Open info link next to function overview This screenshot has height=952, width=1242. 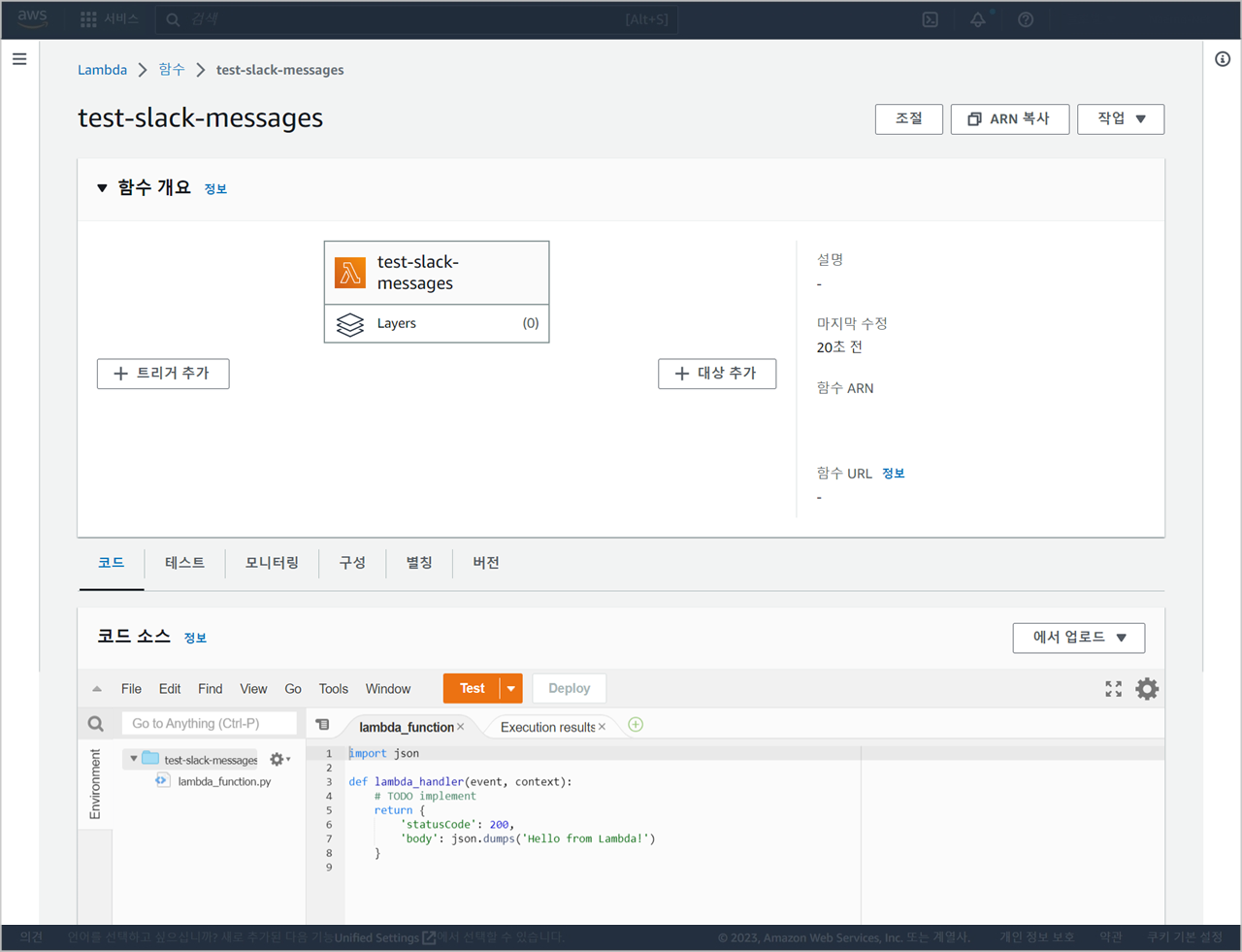[x=215, y=189]
